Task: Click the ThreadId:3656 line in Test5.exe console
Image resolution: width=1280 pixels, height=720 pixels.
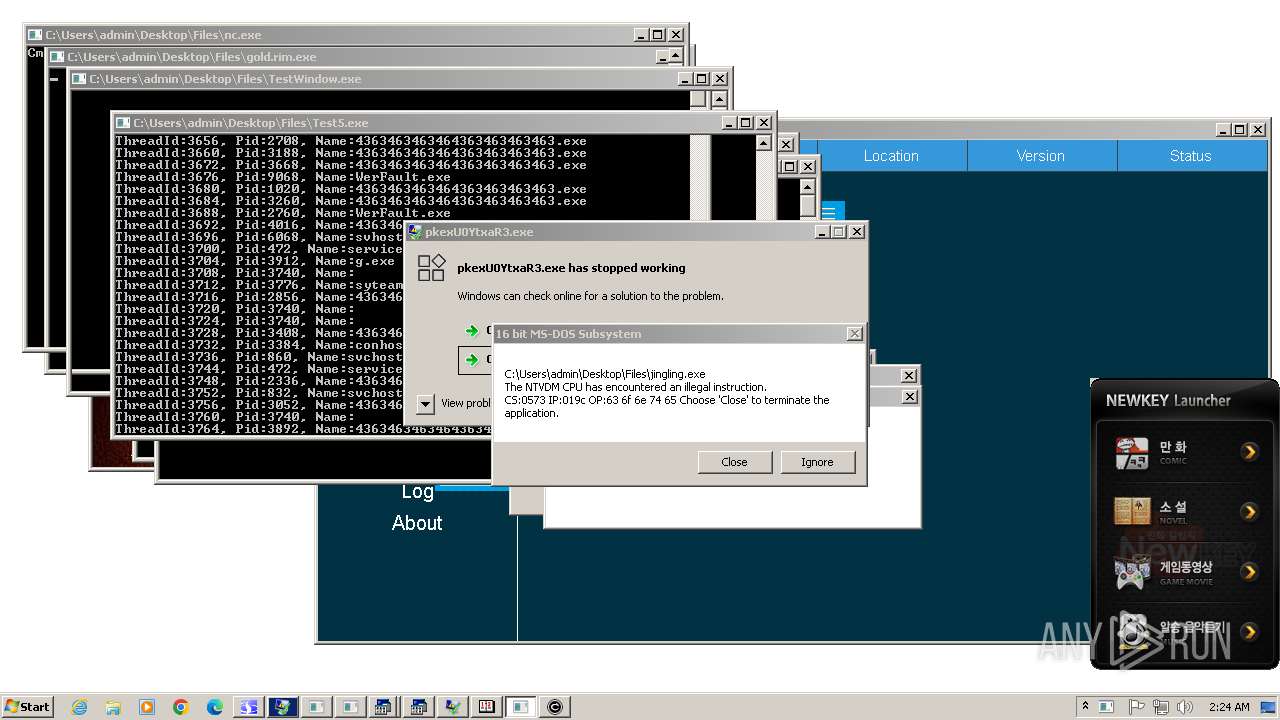Action: pyautogui.click(x=351, y=141)
